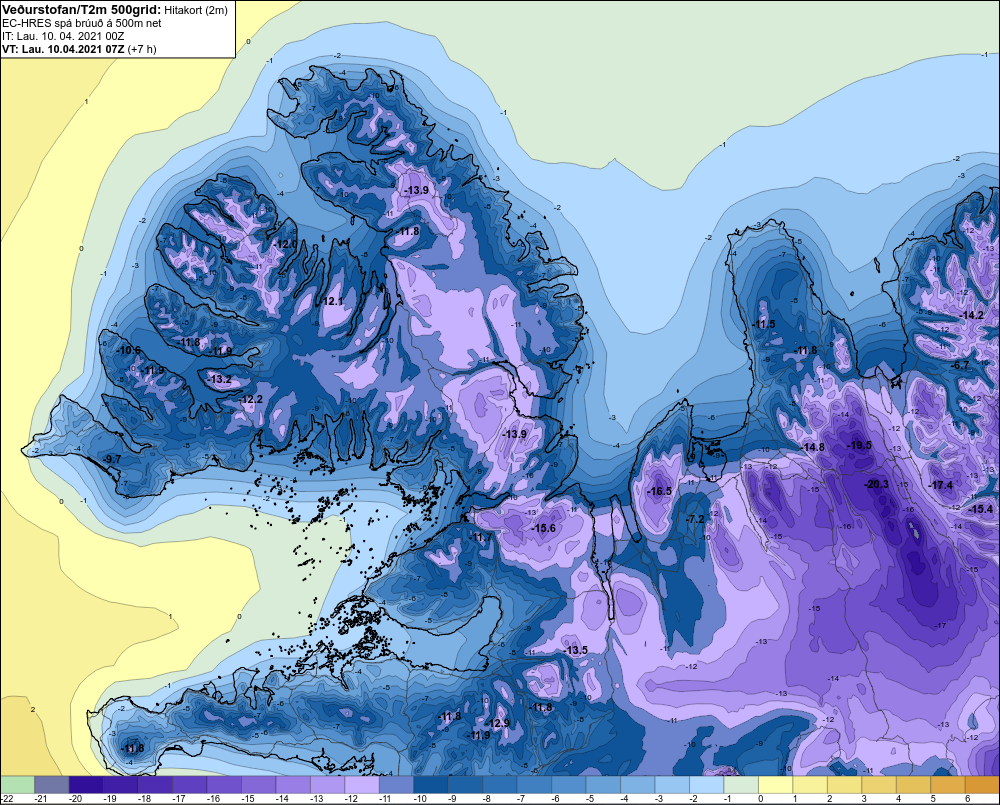The height and width of the screenshot is (805, 1000).
Task: Select legend swatch between -2 and -1
Action: (706, 785)
